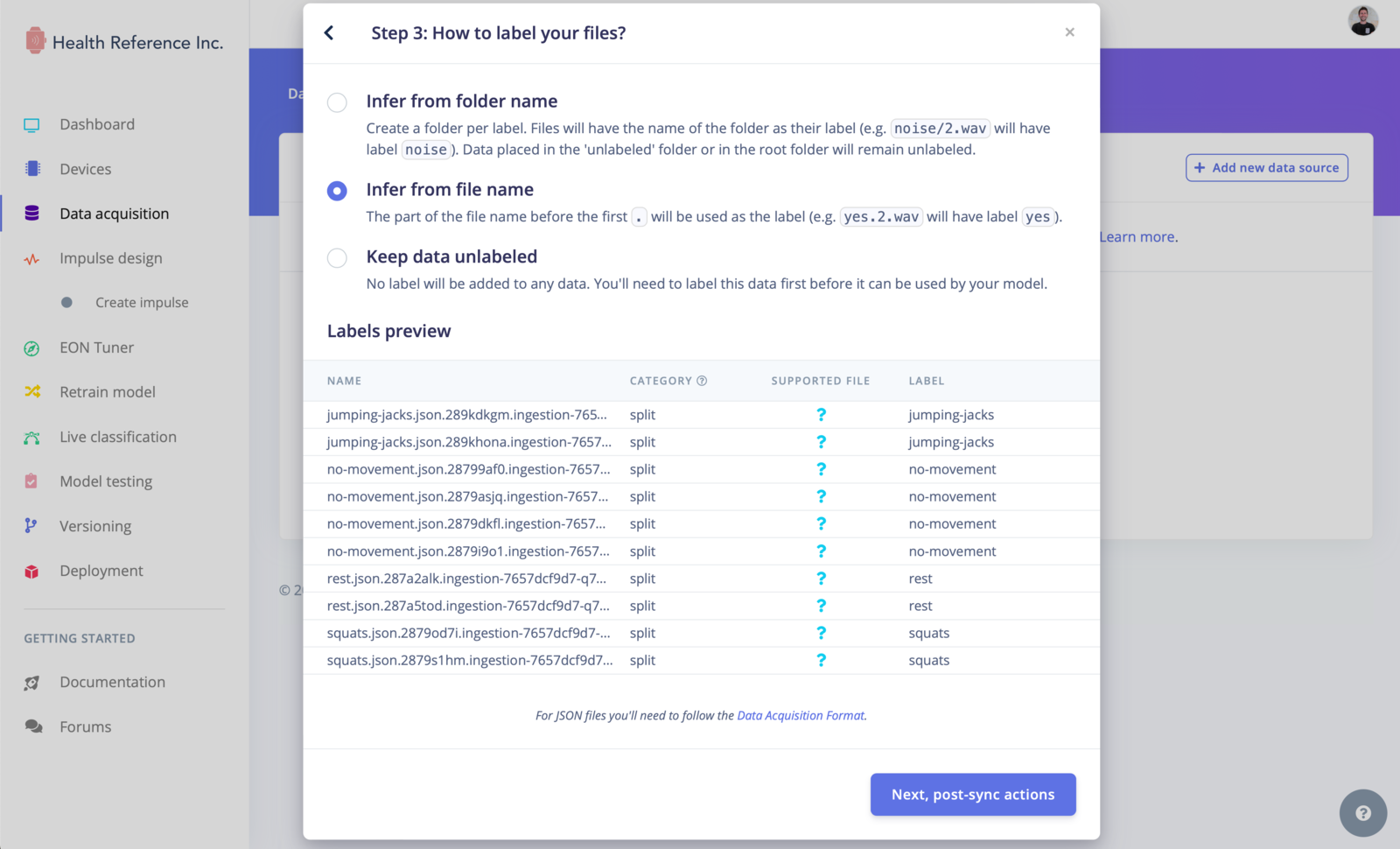Select Infer from folder name option
1400x849 pixels.
tap(337, 102)
